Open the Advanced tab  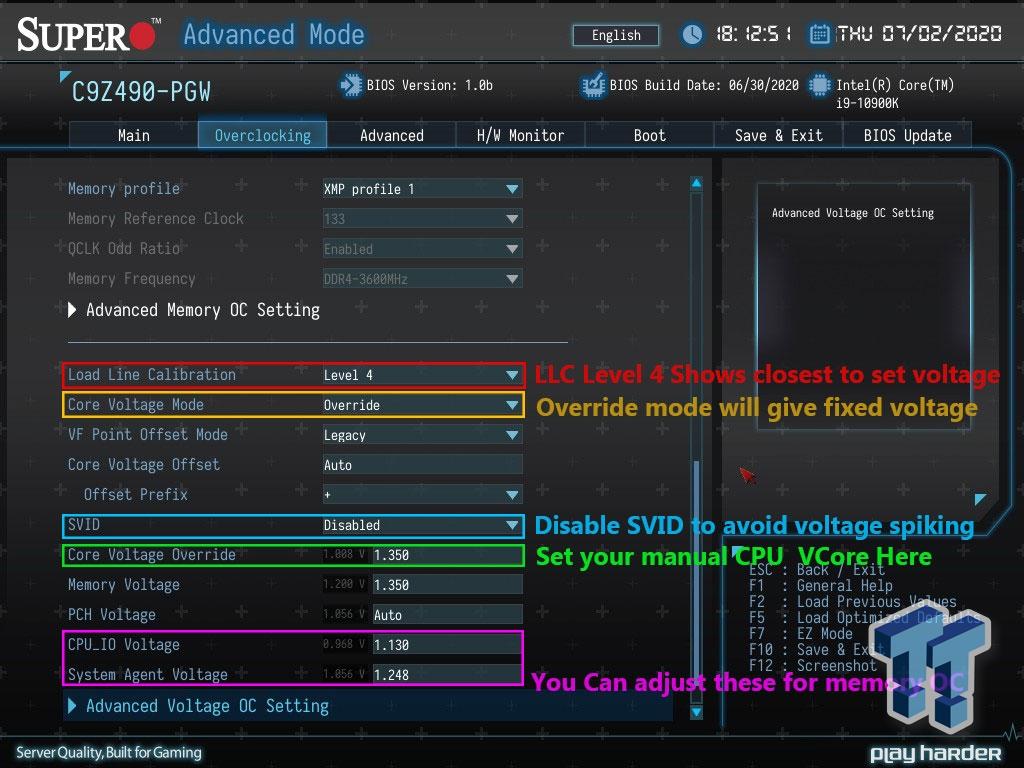tap(392, 136)
